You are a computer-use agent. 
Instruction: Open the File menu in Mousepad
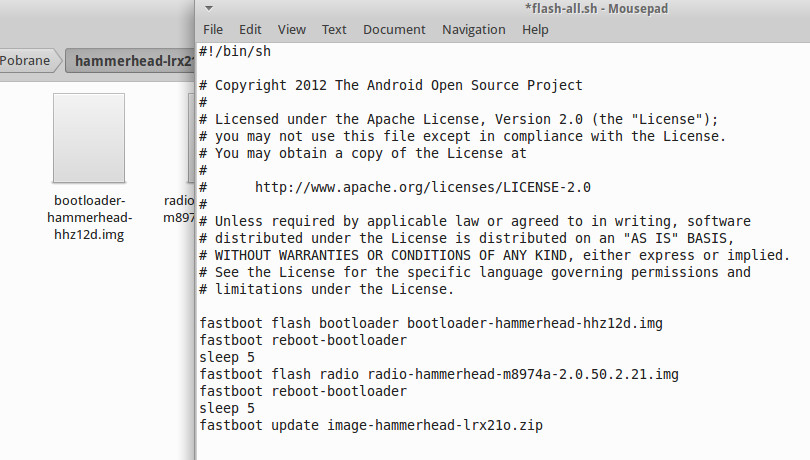(213, 29)
